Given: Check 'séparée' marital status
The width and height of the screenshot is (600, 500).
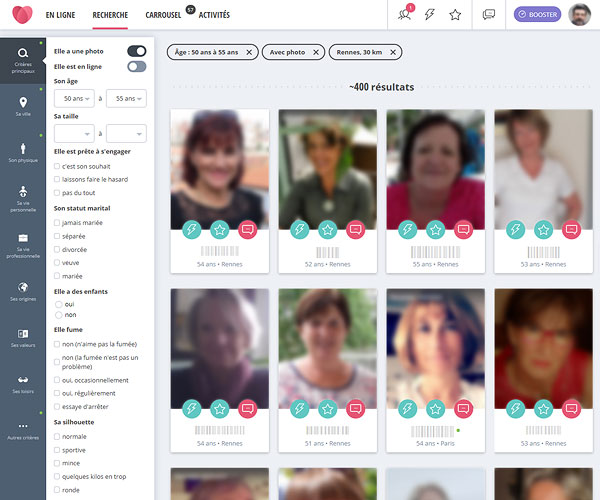Looking at the screenshot, I should point(57,236).
